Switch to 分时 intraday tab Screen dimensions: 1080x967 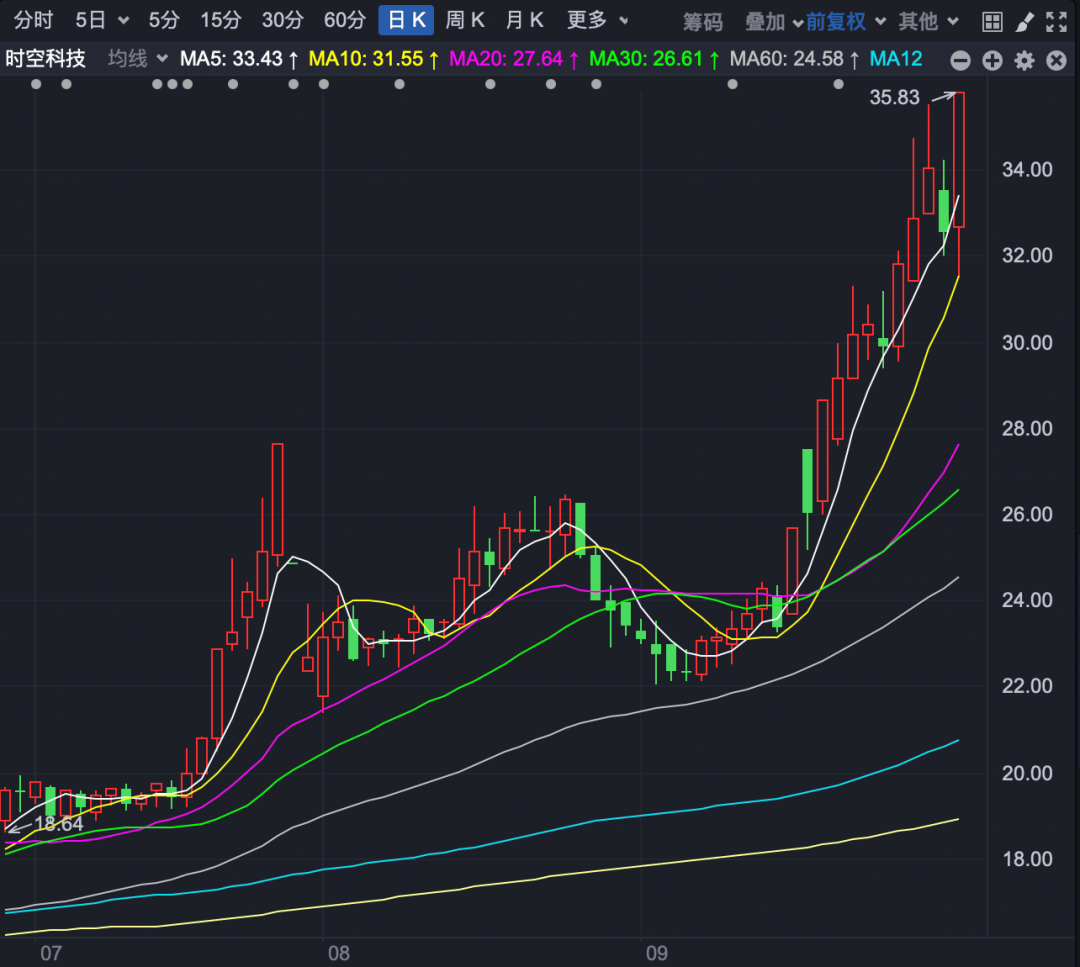tap(33, 20)
